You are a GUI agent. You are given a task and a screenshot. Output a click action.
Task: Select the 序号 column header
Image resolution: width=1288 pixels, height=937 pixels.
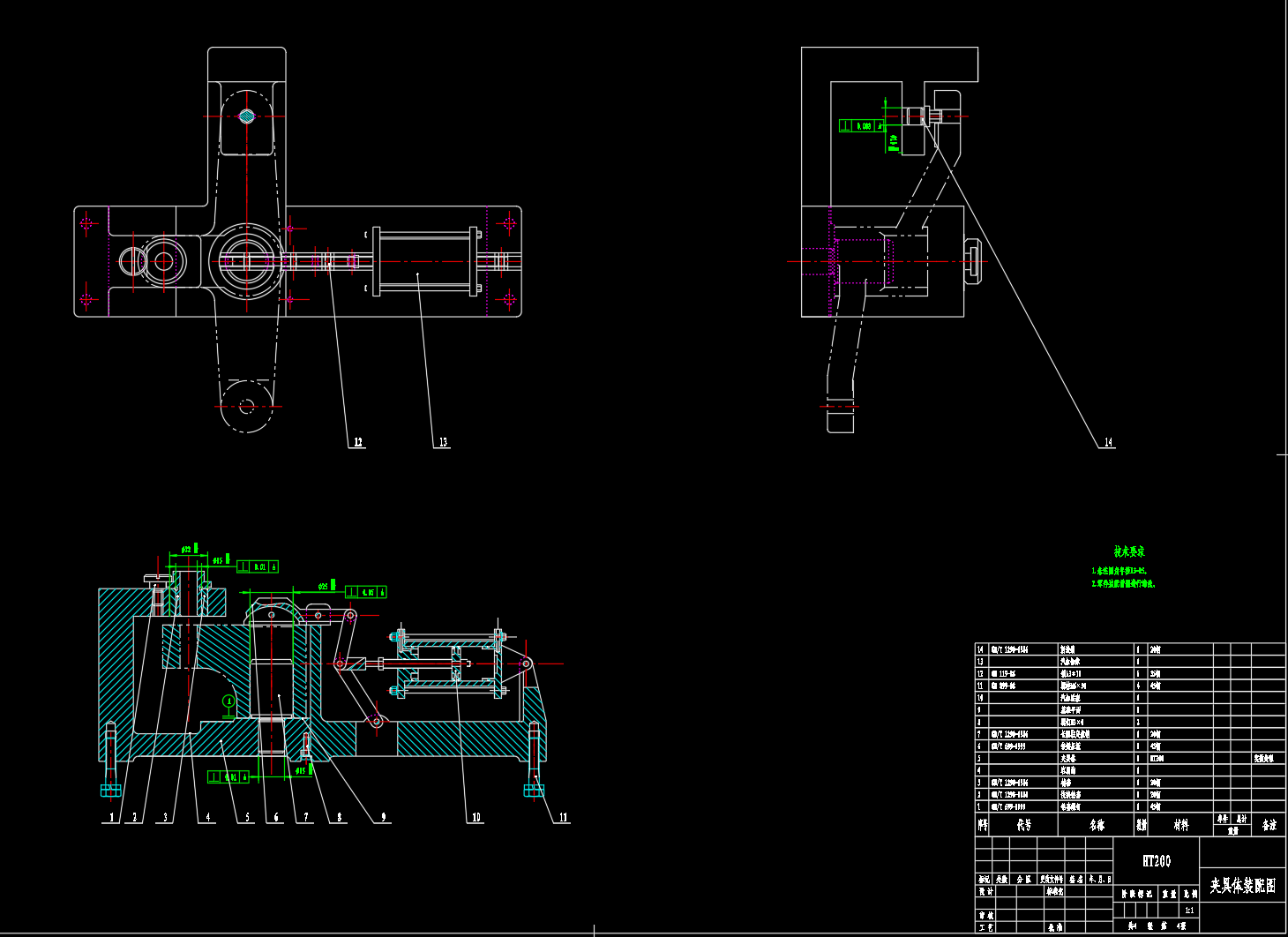pos(983,825)
